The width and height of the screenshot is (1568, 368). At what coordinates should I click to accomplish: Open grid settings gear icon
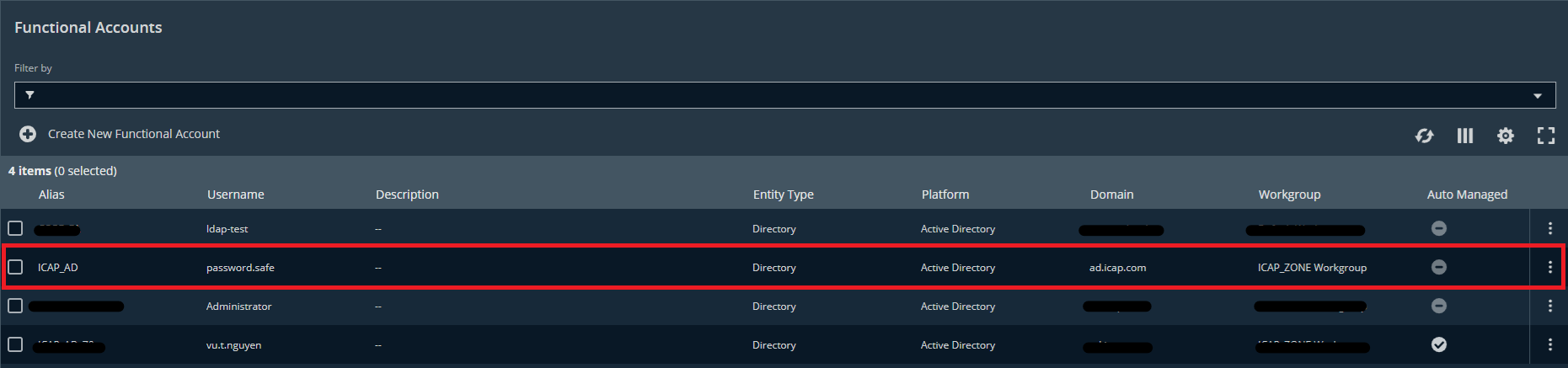coord(1506,136)
